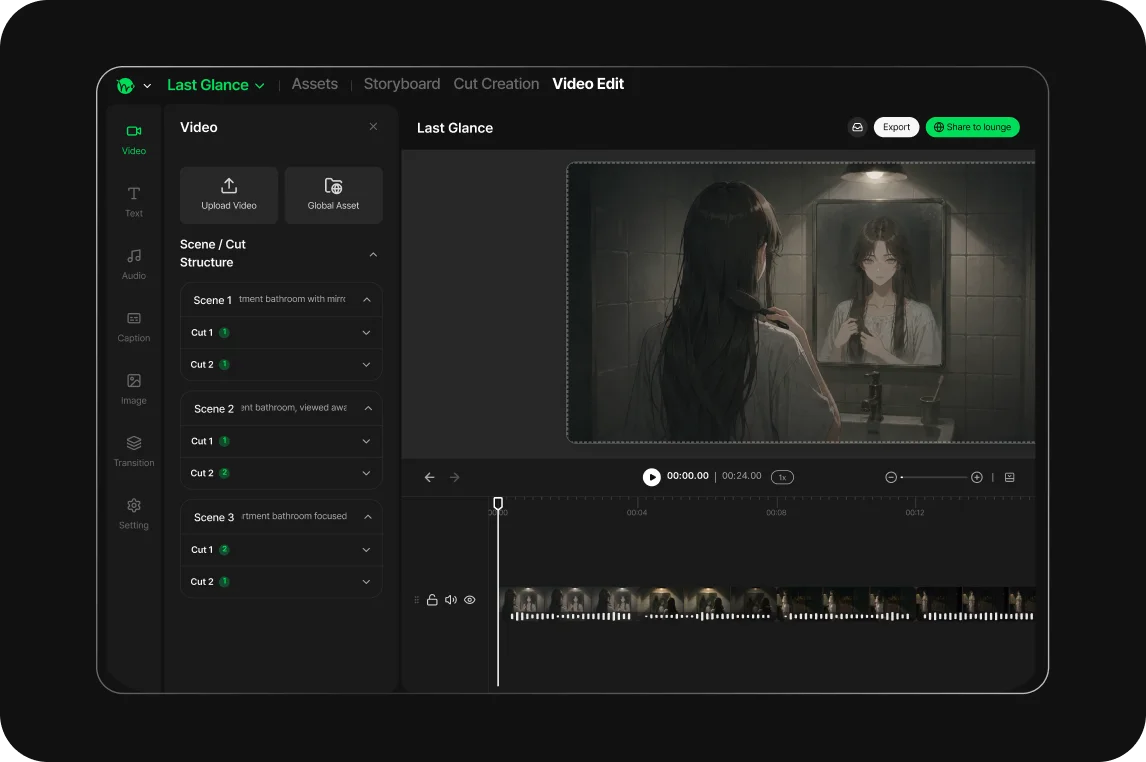Screen dimensions: 1146x762
Task: Open the Caption panel in sidebar
Action: (134, 327)
